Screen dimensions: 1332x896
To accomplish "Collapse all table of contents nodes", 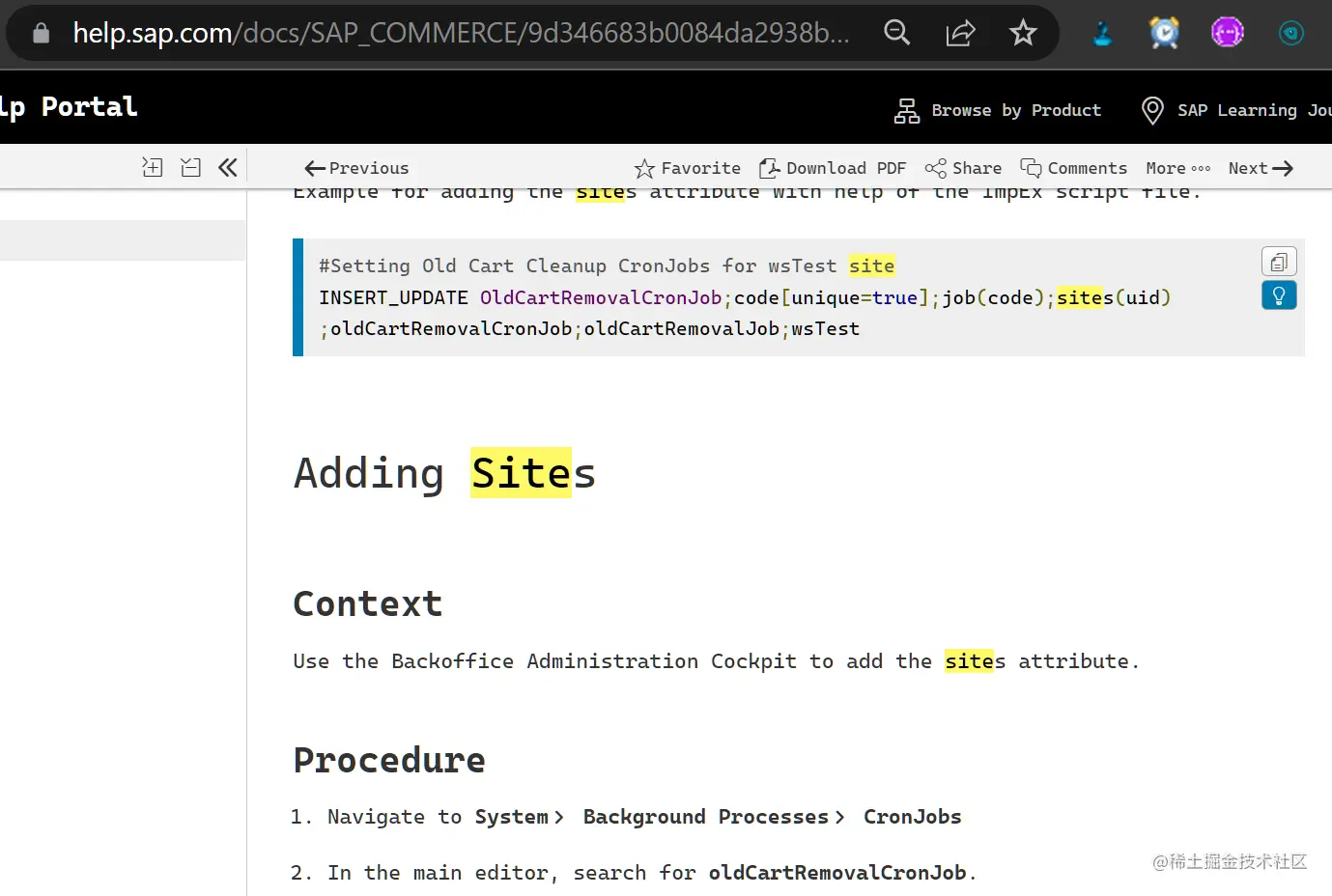I will [190, 167].
